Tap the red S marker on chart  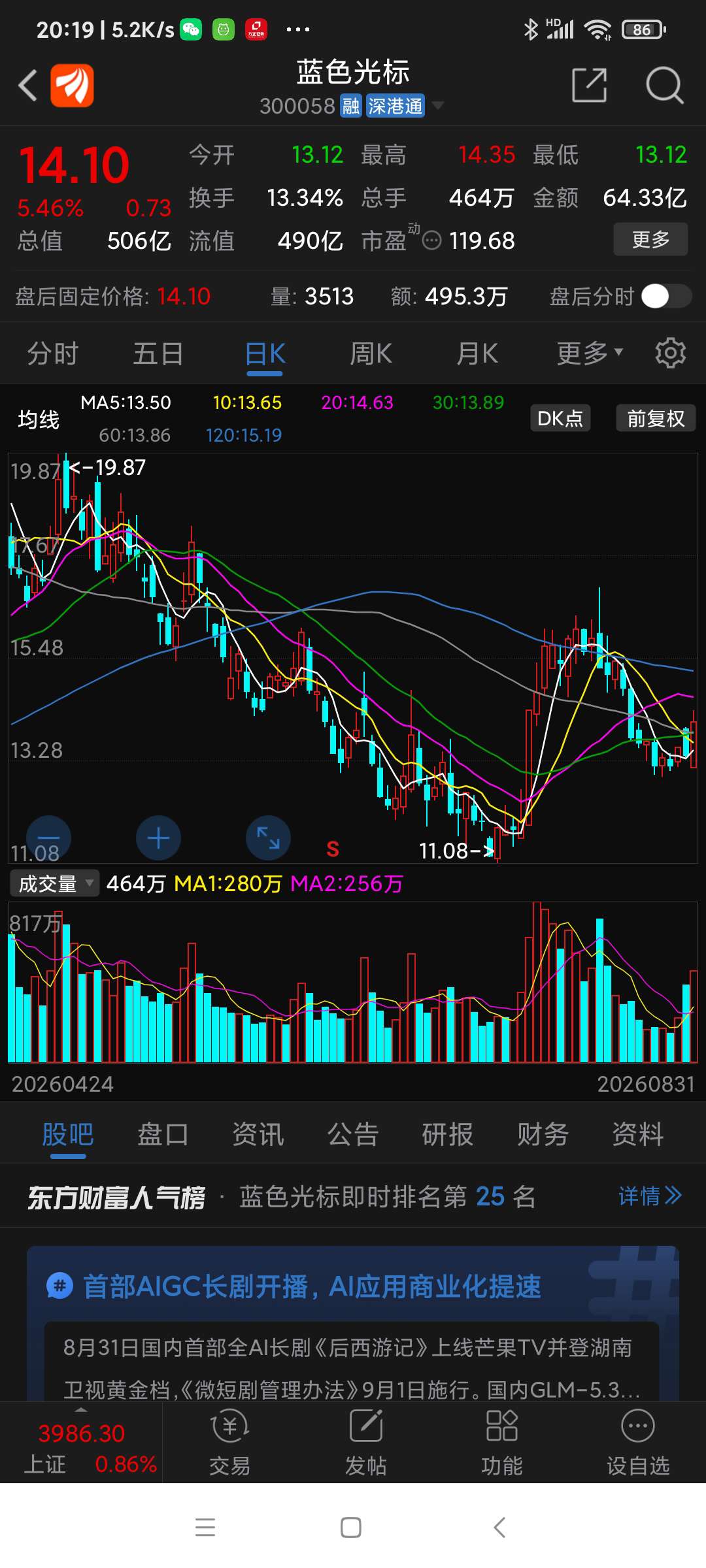coord(333,849)
